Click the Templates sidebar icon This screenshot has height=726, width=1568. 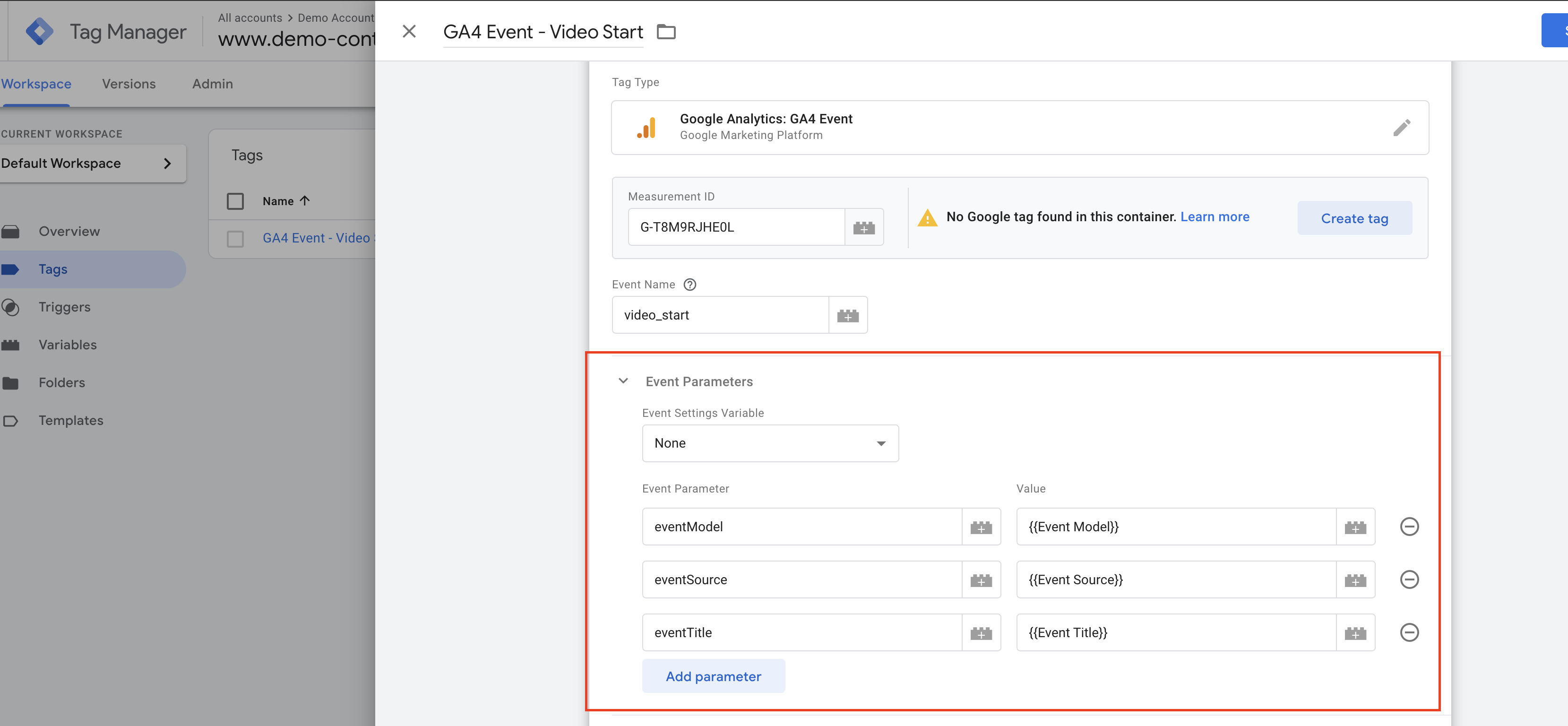coord(10,421)
